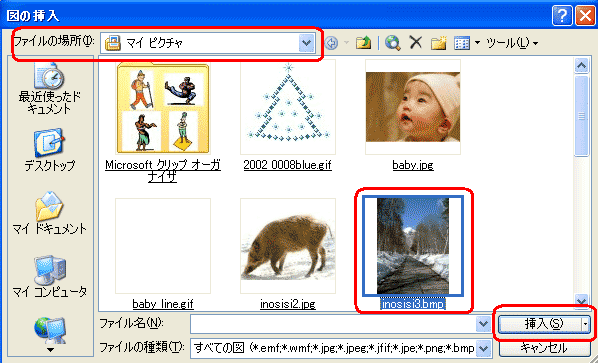
Task: Click the 2002_0008blue.gif file name
Action: (x=288, y=165)
